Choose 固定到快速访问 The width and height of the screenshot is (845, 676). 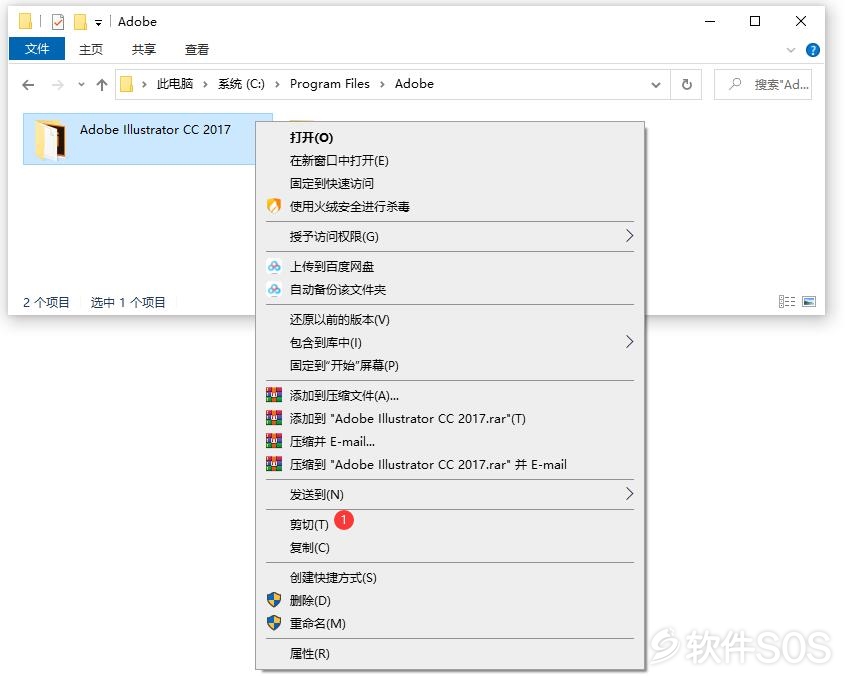(x=331, y=184)
